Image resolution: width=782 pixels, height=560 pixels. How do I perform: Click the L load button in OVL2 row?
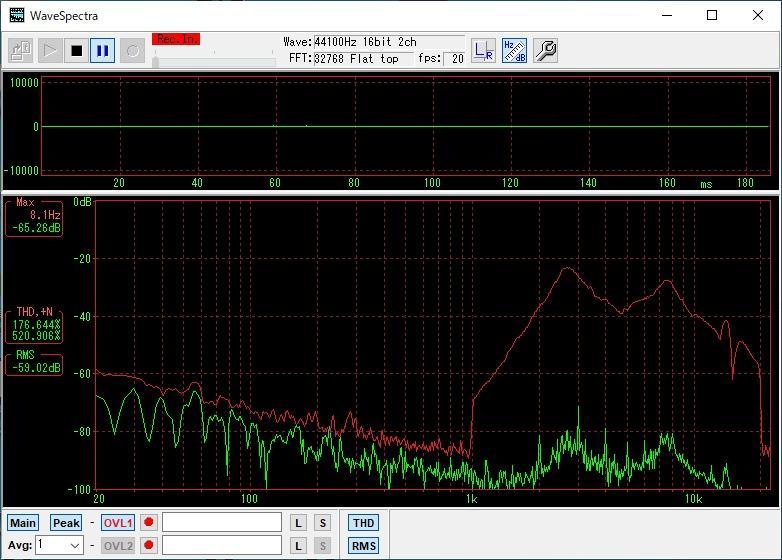(298, 546)
